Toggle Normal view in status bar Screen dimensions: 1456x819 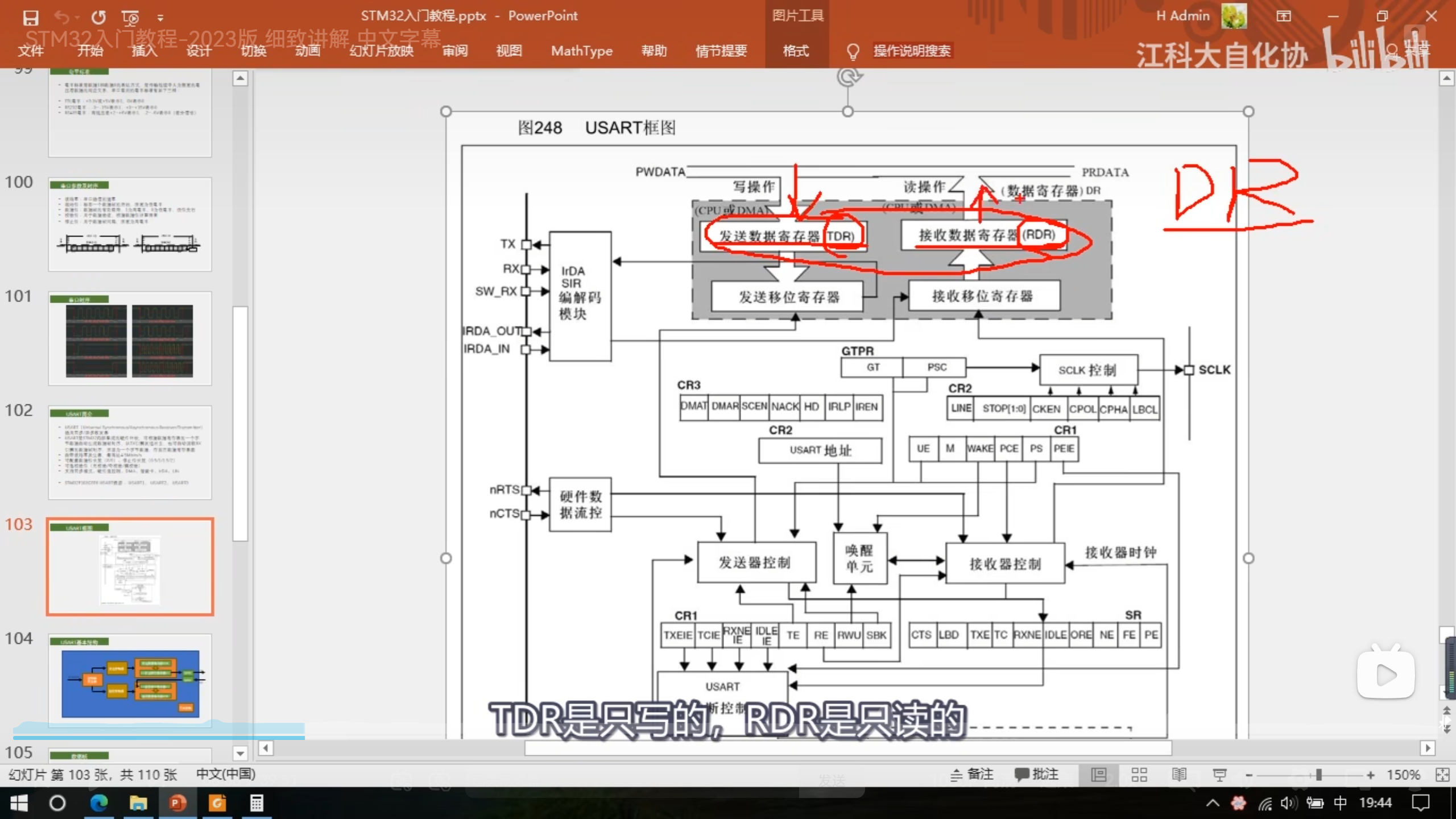coord(1099,774)
